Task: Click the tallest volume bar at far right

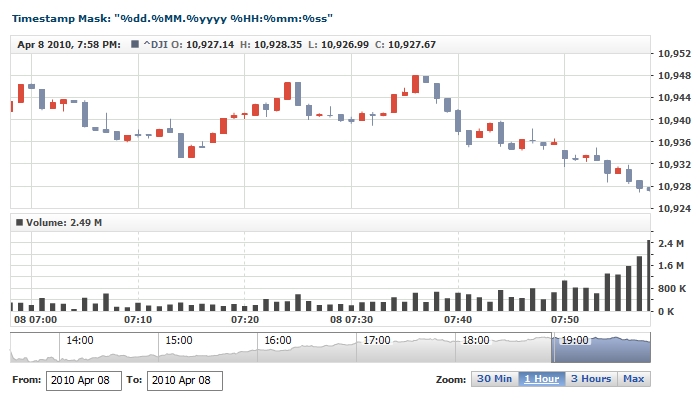Action: point(649,276)
